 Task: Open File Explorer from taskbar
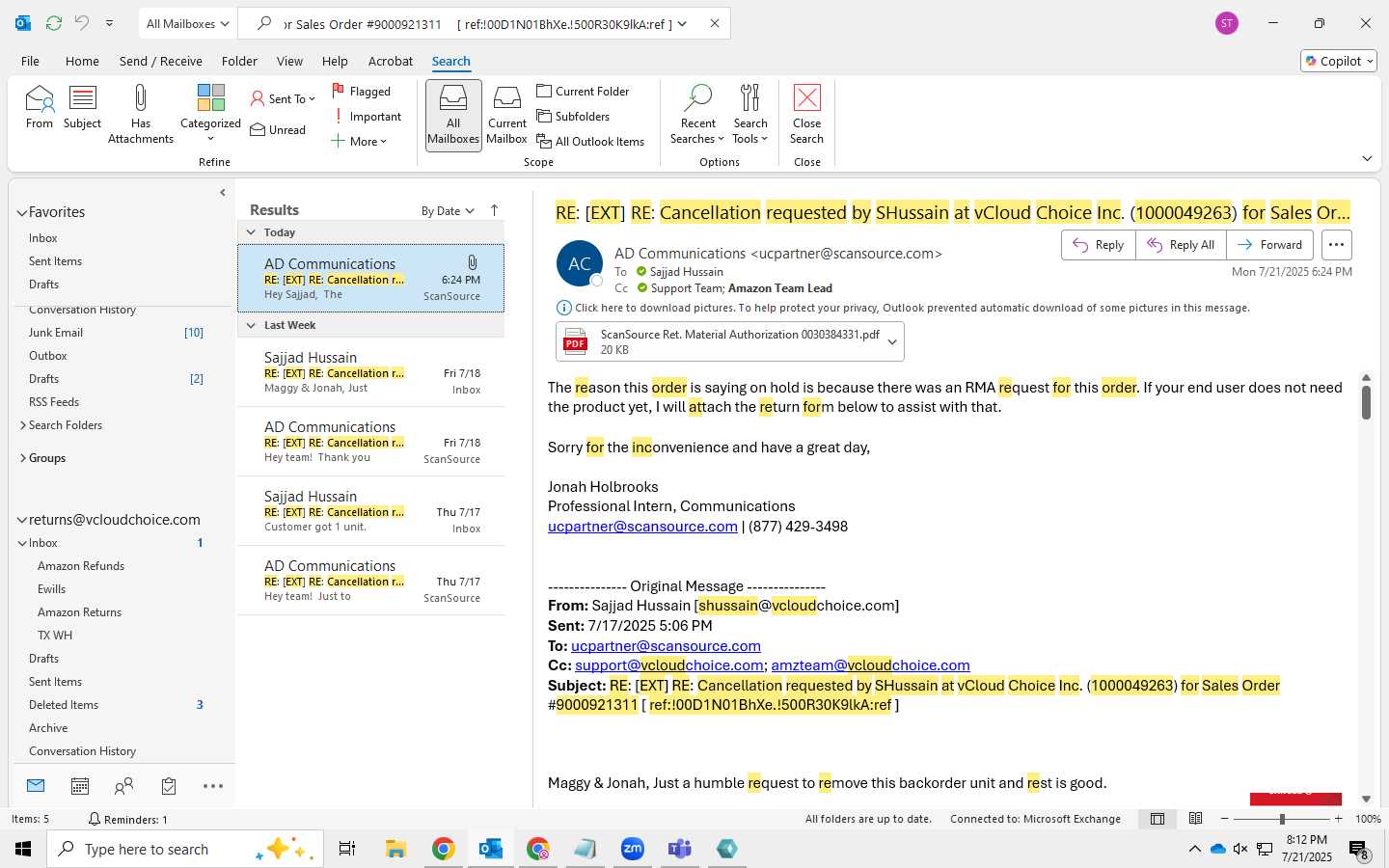395,849
